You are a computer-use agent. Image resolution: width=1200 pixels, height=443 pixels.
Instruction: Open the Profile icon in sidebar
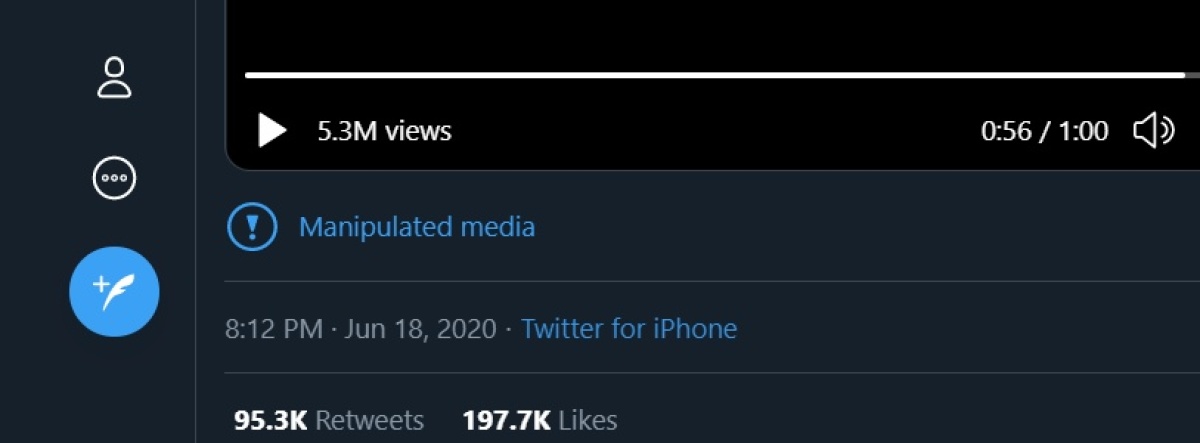(114, 78)
